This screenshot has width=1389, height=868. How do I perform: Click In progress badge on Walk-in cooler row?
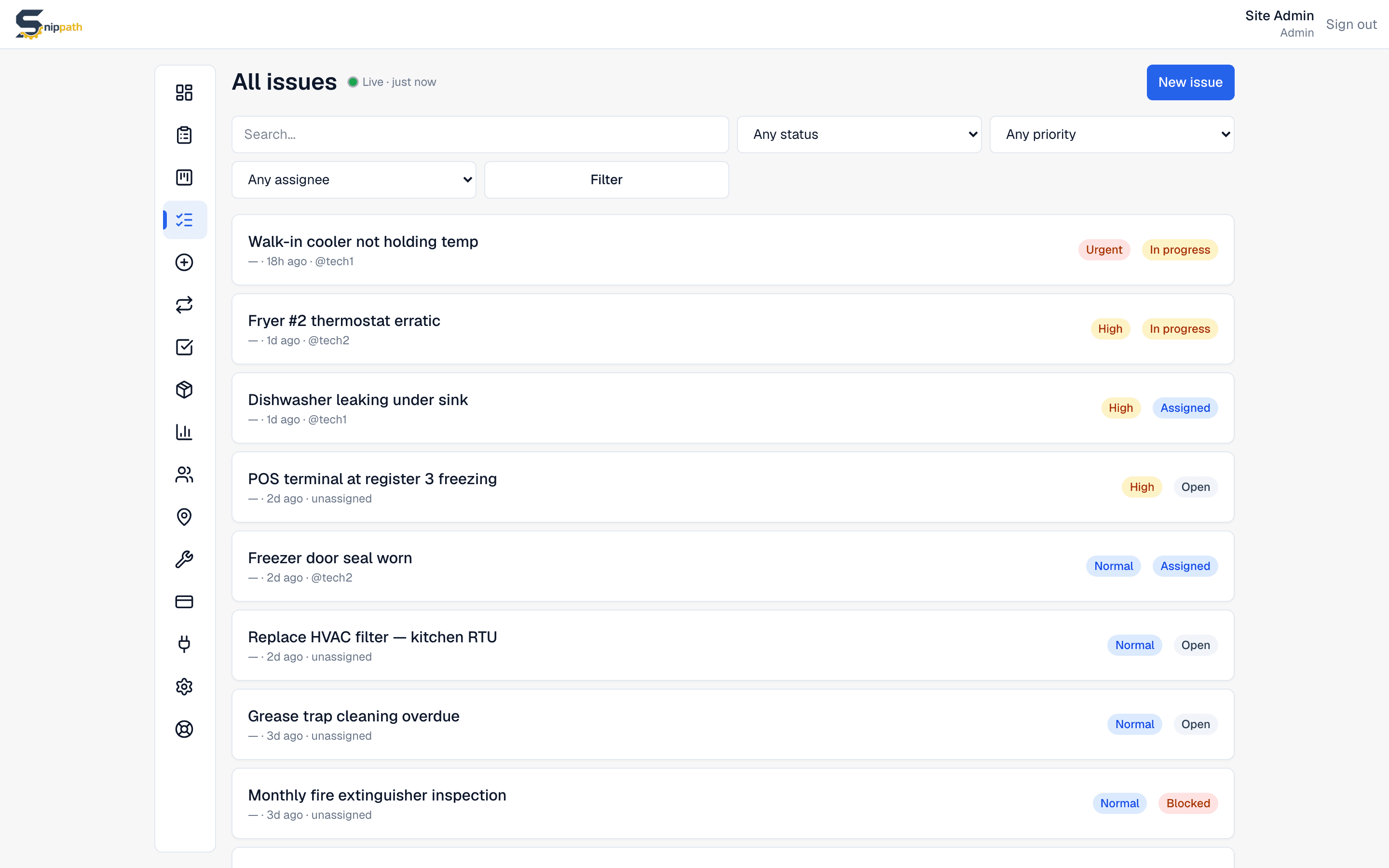point(1180,250)
